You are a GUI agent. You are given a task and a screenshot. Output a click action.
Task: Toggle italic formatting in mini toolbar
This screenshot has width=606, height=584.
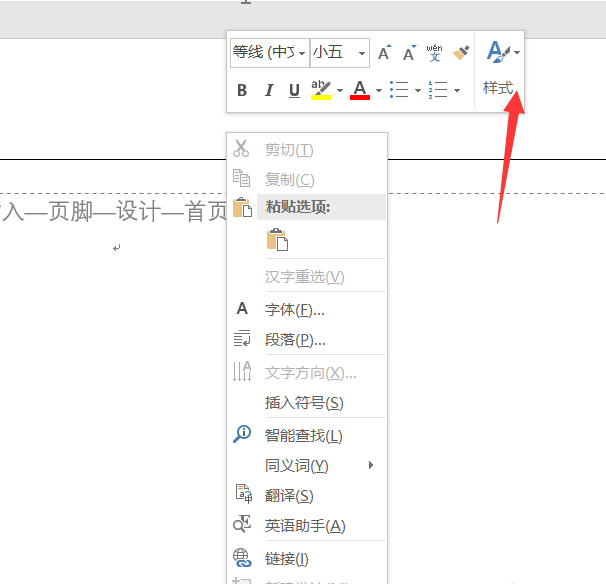(269, 90)
